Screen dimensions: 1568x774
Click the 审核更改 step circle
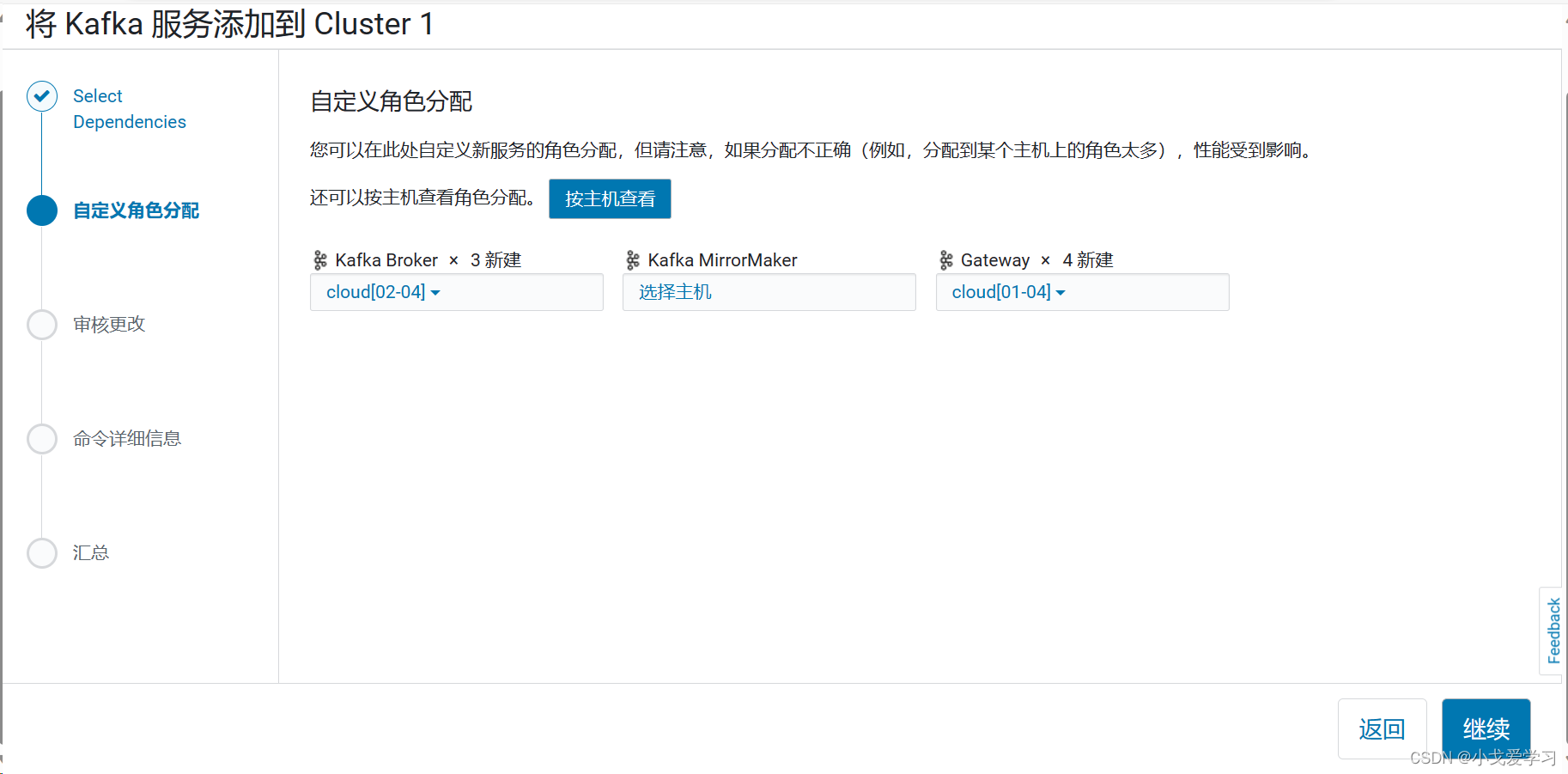tap(42, 325)
